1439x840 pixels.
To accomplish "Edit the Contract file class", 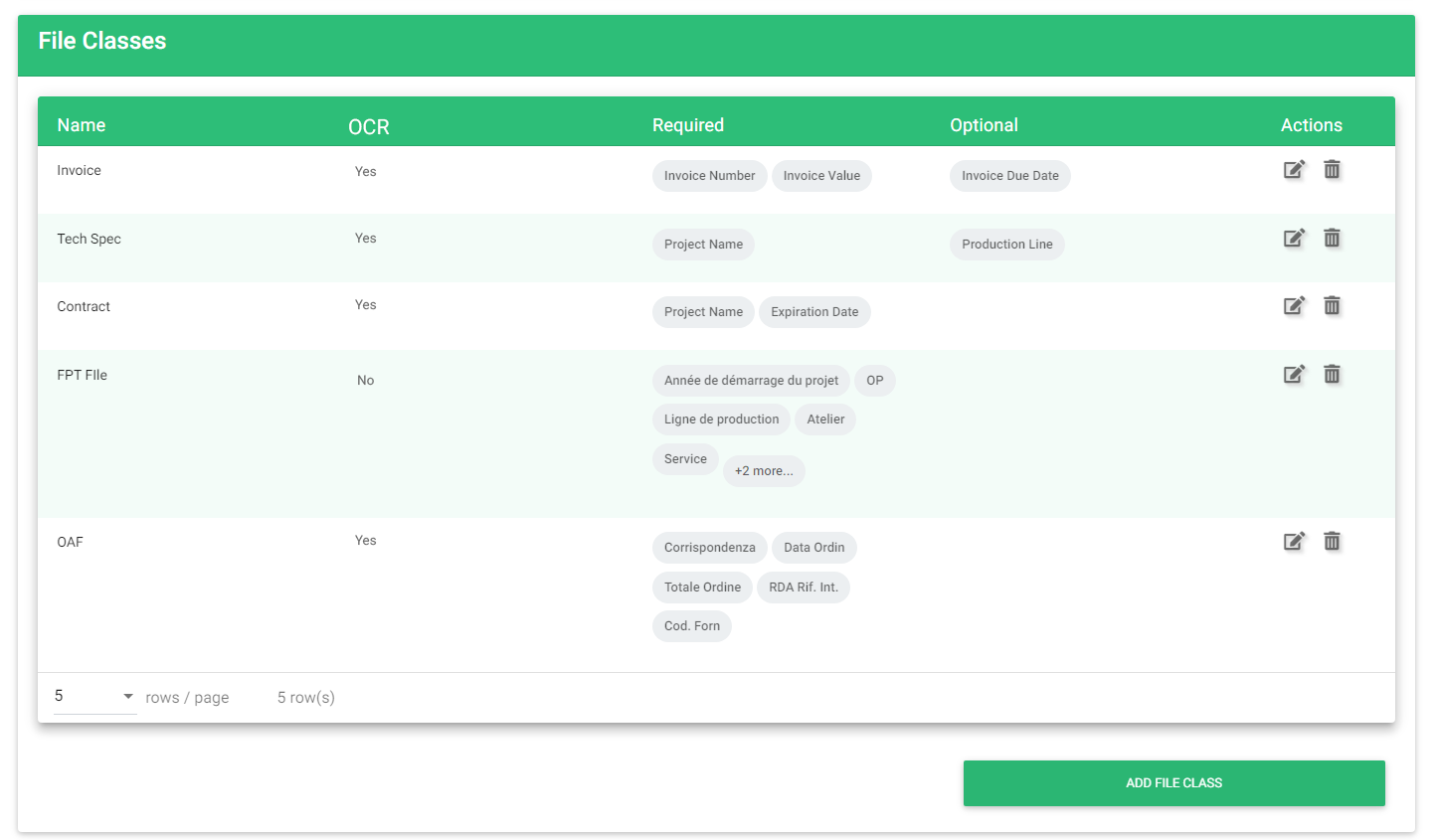I will pyautogui.click(x=1294, y=306).
